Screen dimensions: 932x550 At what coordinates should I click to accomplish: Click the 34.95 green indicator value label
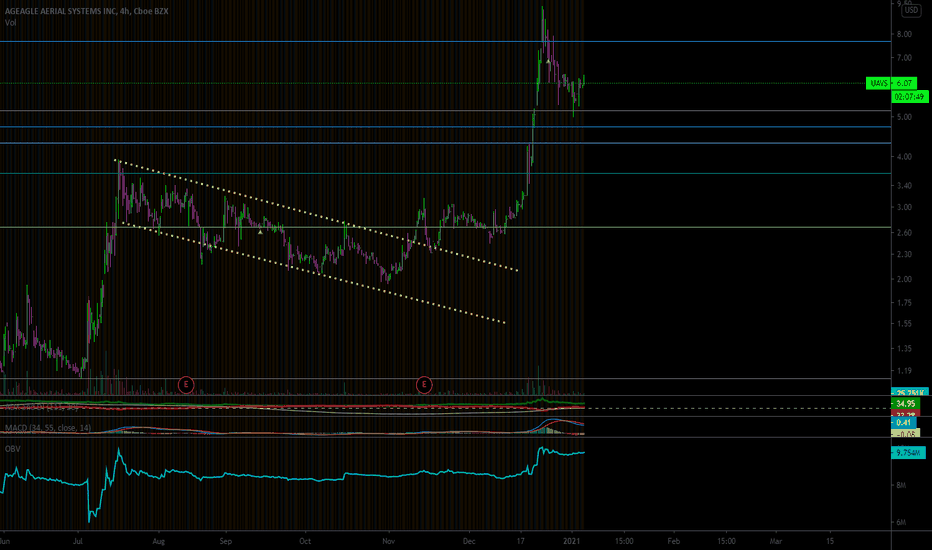pos(905,404)
